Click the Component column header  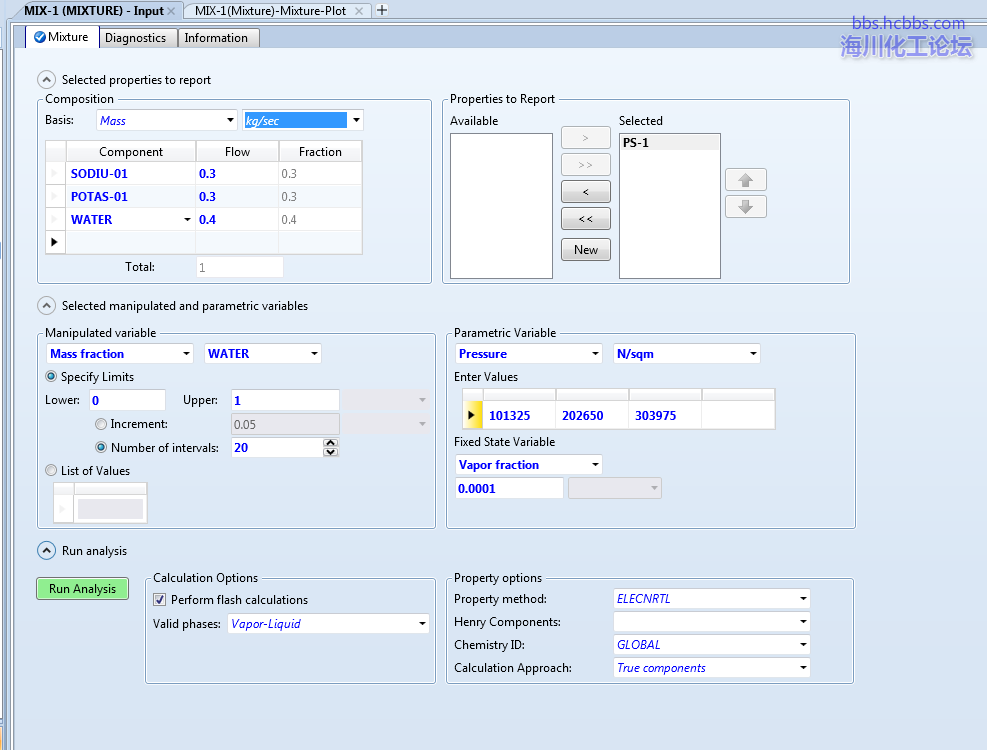(x=131, y=152)
